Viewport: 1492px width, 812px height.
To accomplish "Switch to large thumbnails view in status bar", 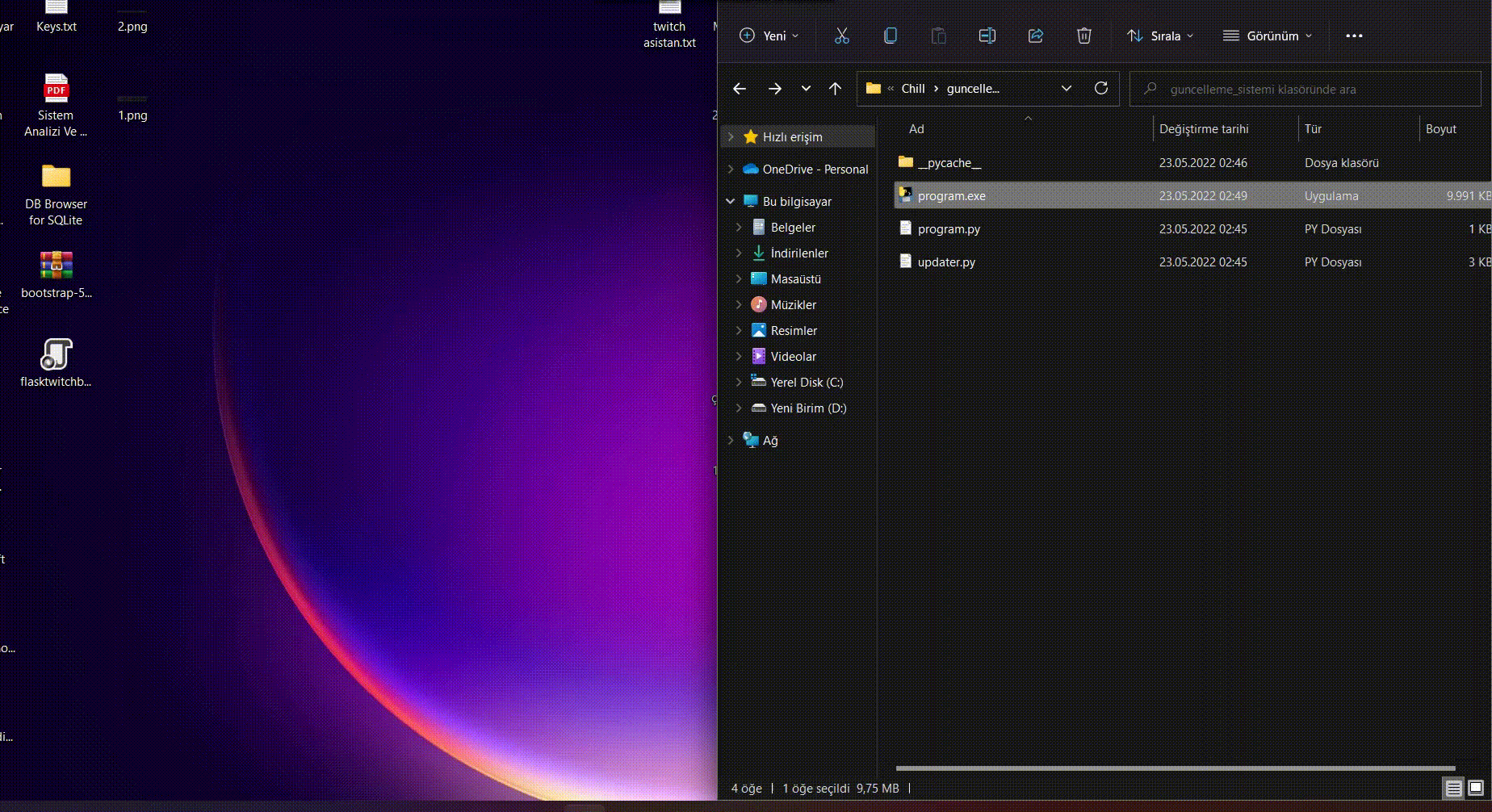I will point(1476,789).
